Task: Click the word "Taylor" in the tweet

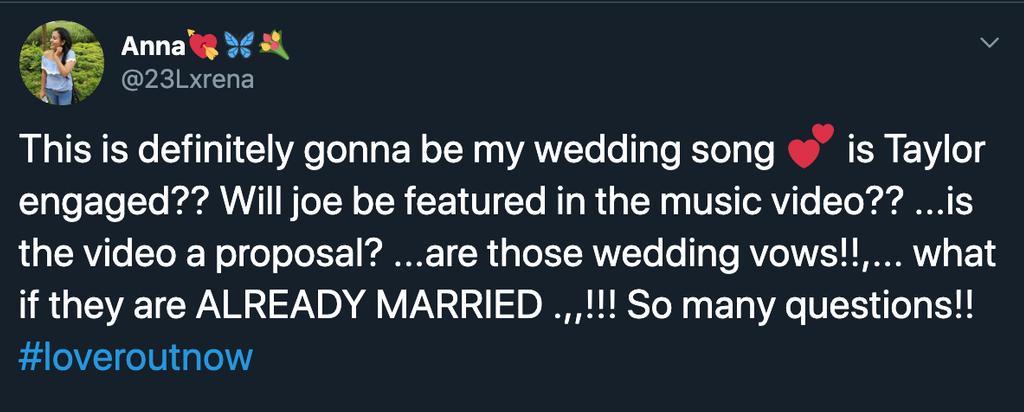Action: pyautogui.click(x=935, y=152)
